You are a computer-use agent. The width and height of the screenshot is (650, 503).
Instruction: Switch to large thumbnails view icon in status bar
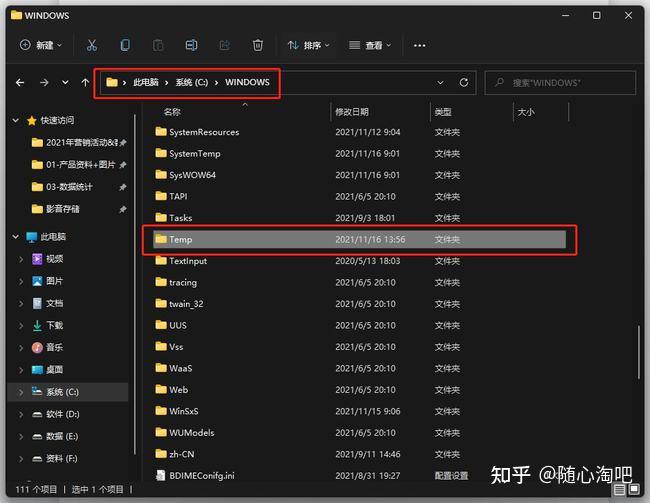click(634, 490)
